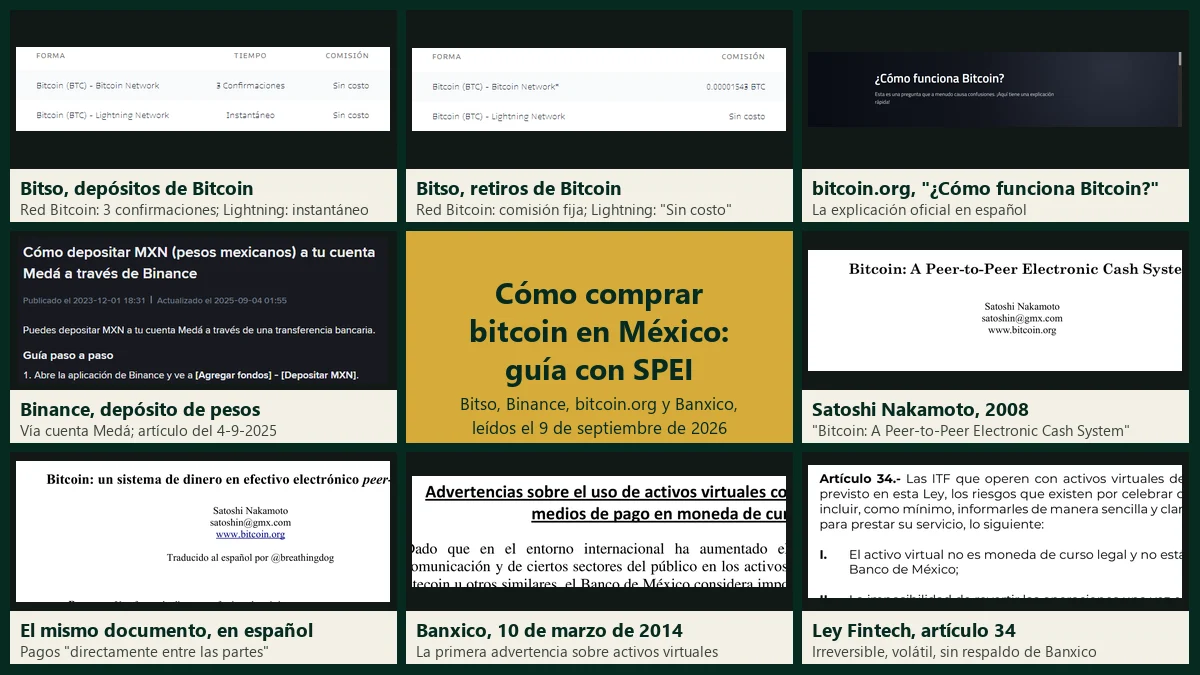Click 'Publicado el 2023-12-01 18:31' date
Viewport: 1200px width, 675px height.
84,300
